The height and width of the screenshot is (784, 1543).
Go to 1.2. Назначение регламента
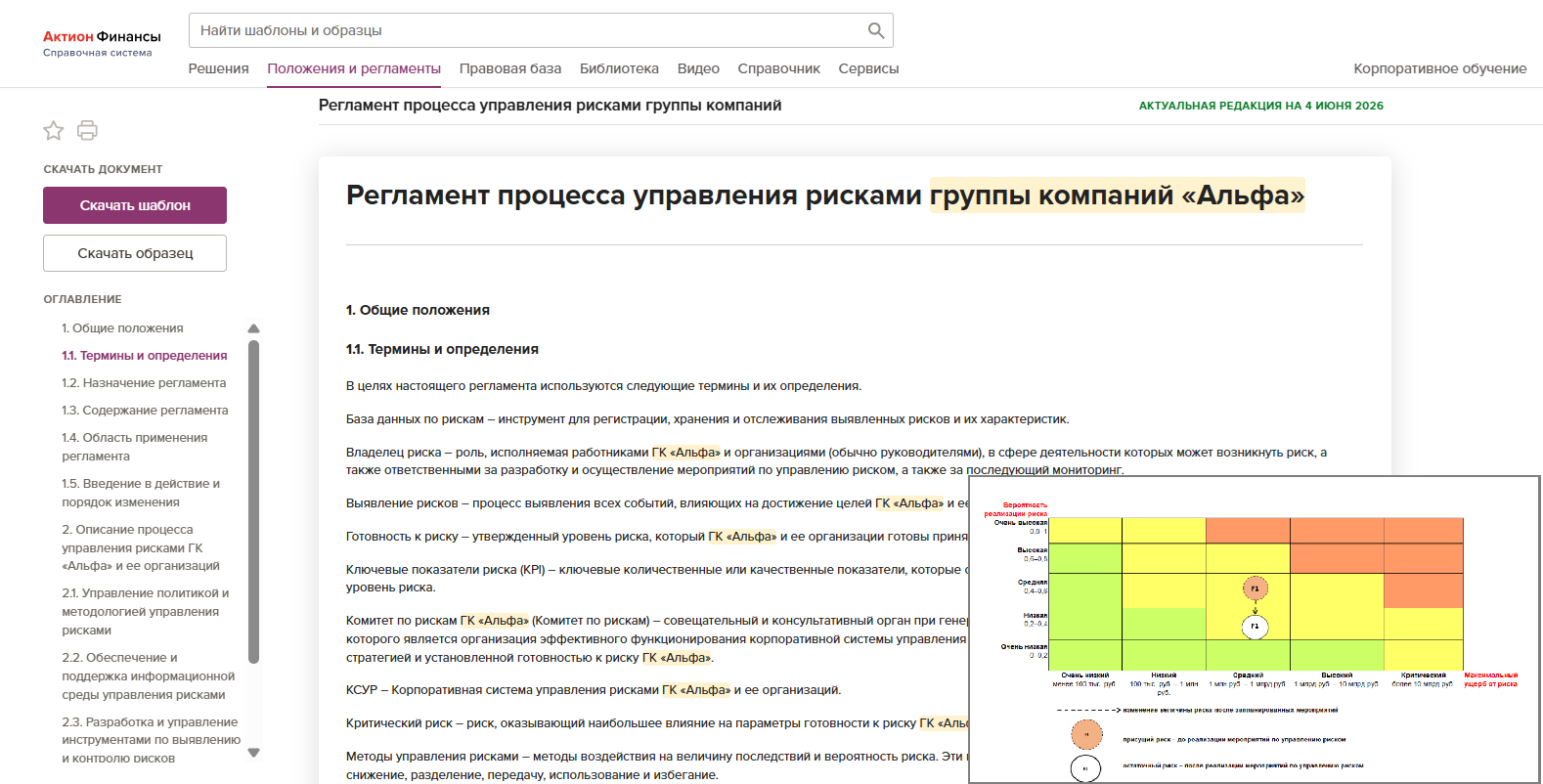[x=144, y=383]
